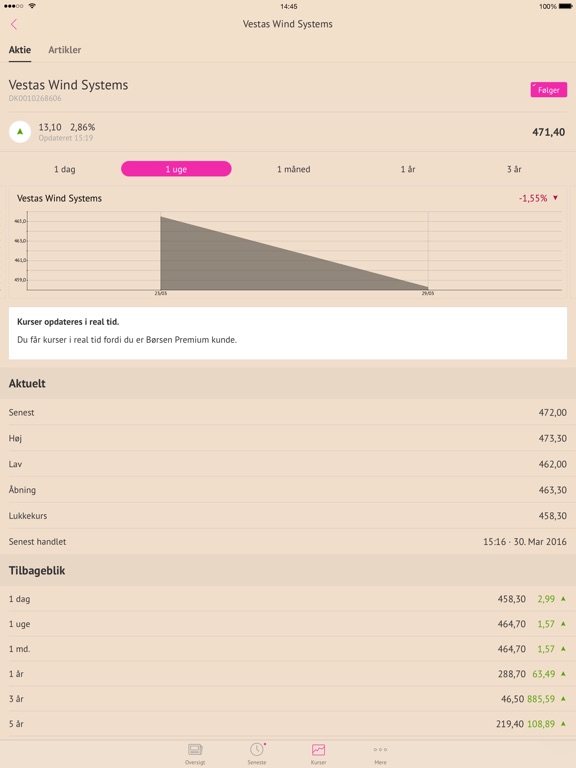Toggle the Følger follow button
Image resolution: width=576 pixels, height=768 pixels.
[549, 90]
